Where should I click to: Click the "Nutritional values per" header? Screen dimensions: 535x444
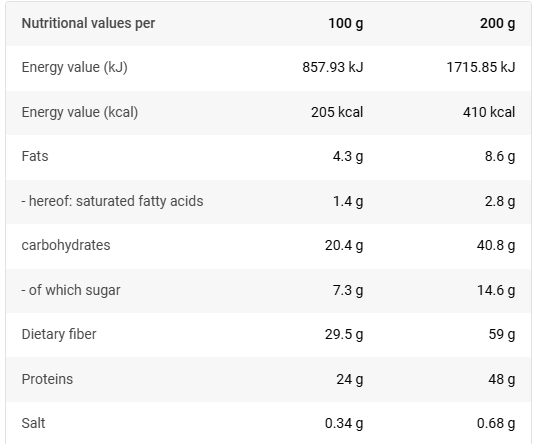88,24
